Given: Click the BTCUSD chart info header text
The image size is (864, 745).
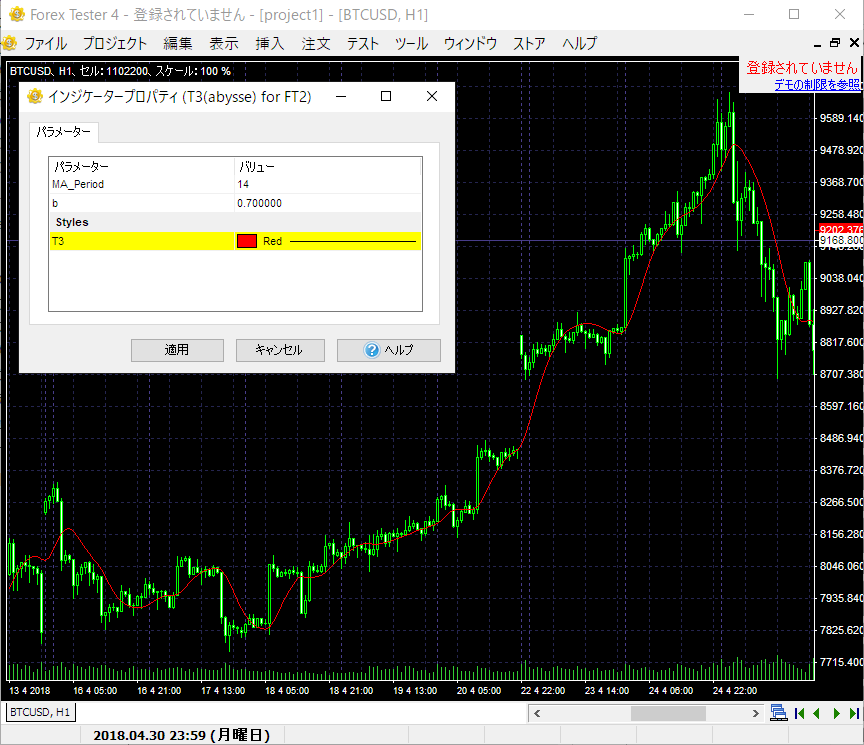Looking at the screenshot, I should coord(120,71).
